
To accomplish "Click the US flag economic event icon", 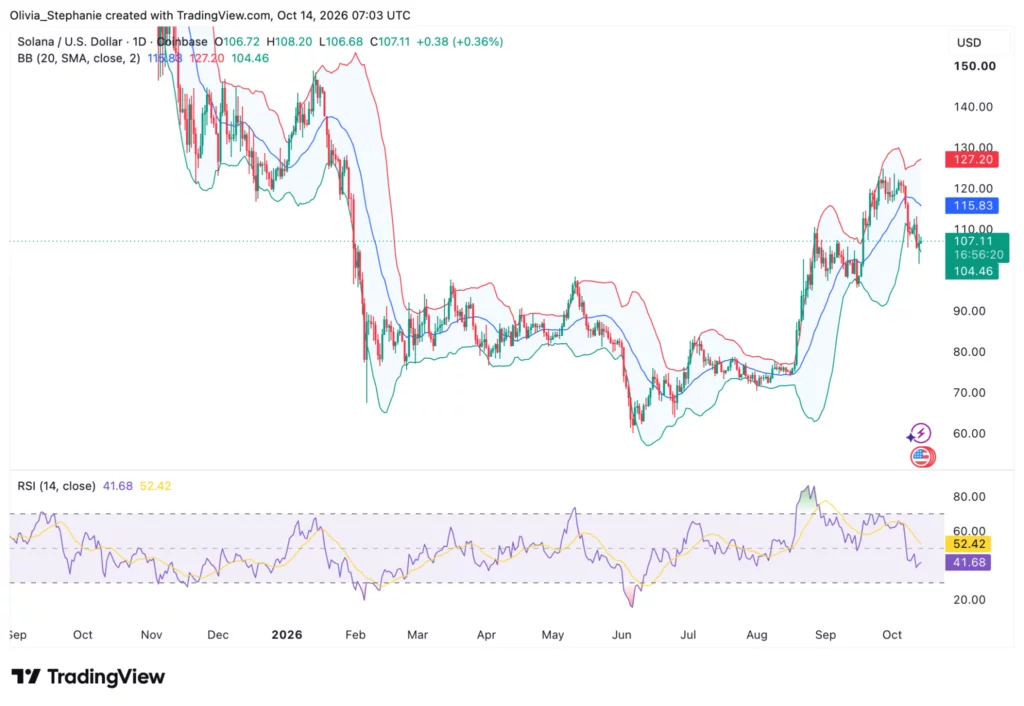I will (922, 457).
